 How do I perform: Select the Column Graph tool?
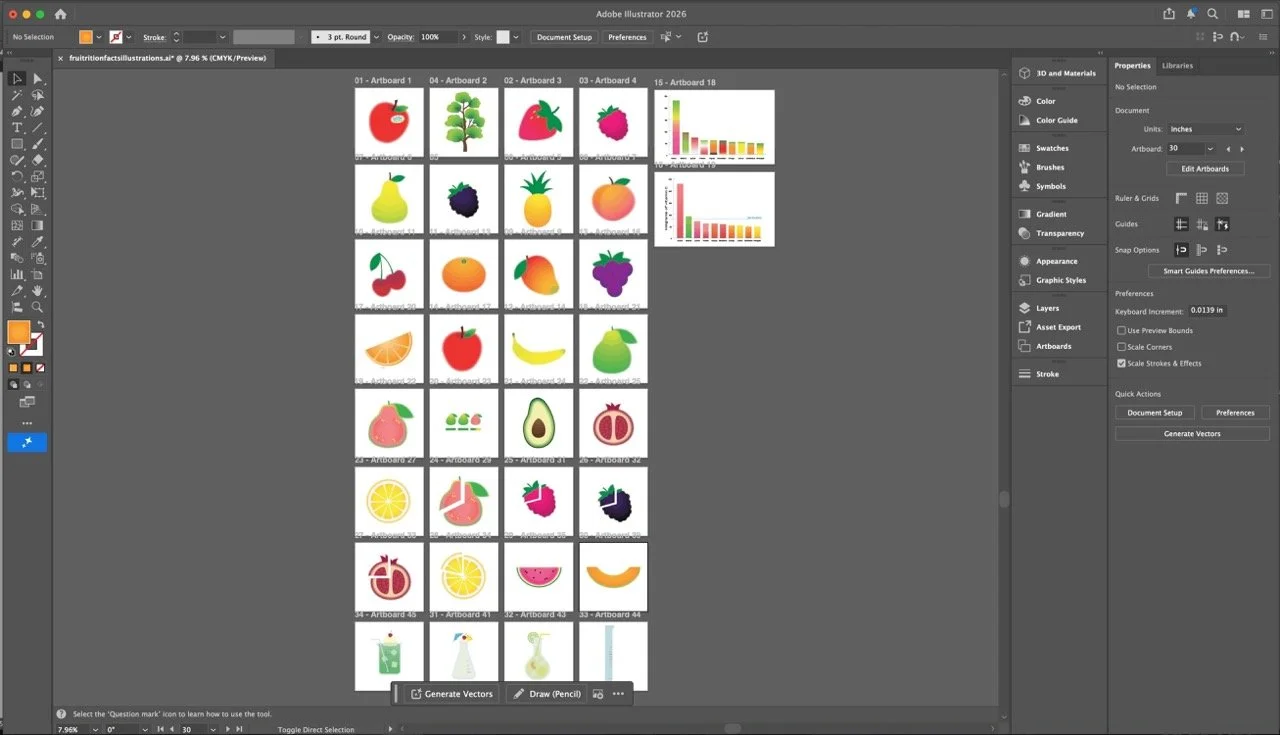(17, 274)
